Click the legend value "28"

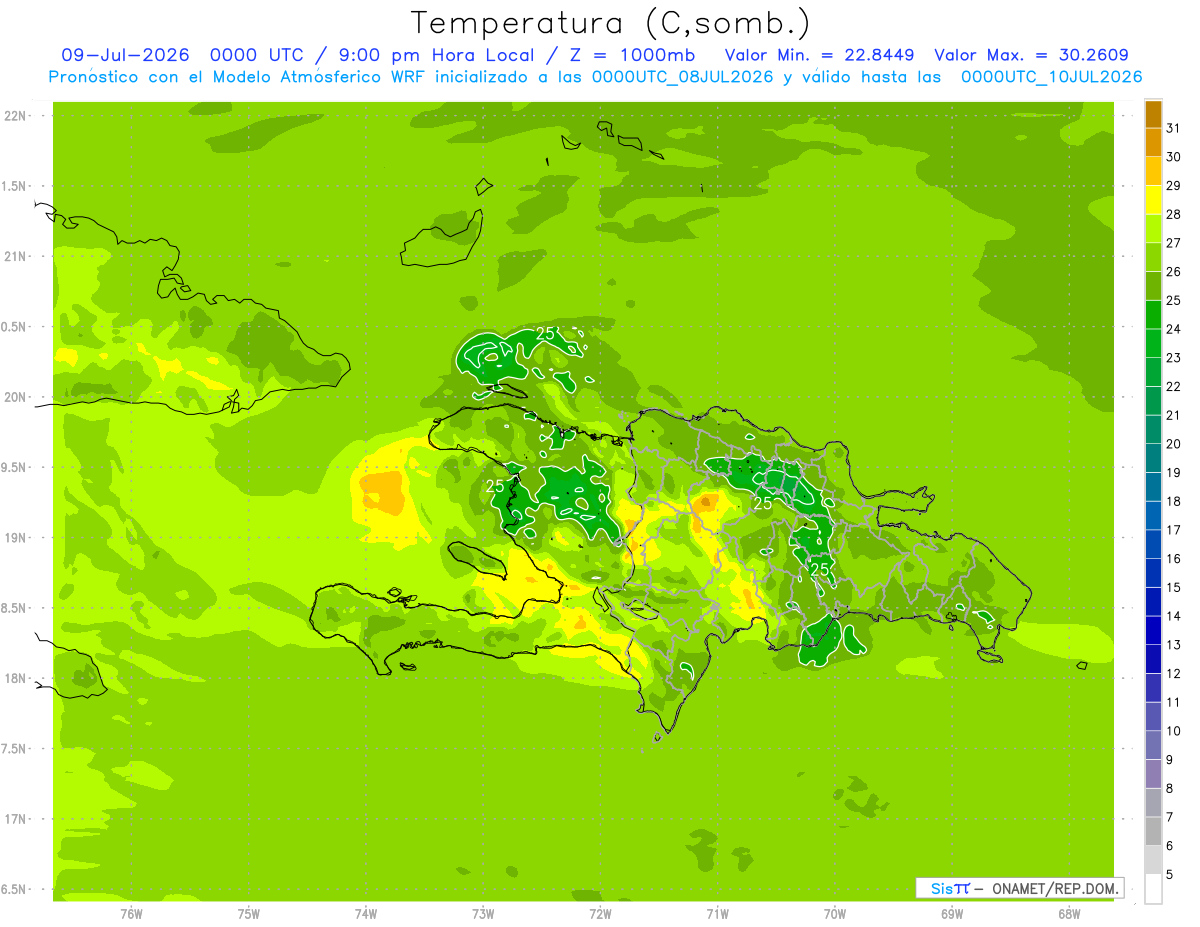[x=1174, y=214]
